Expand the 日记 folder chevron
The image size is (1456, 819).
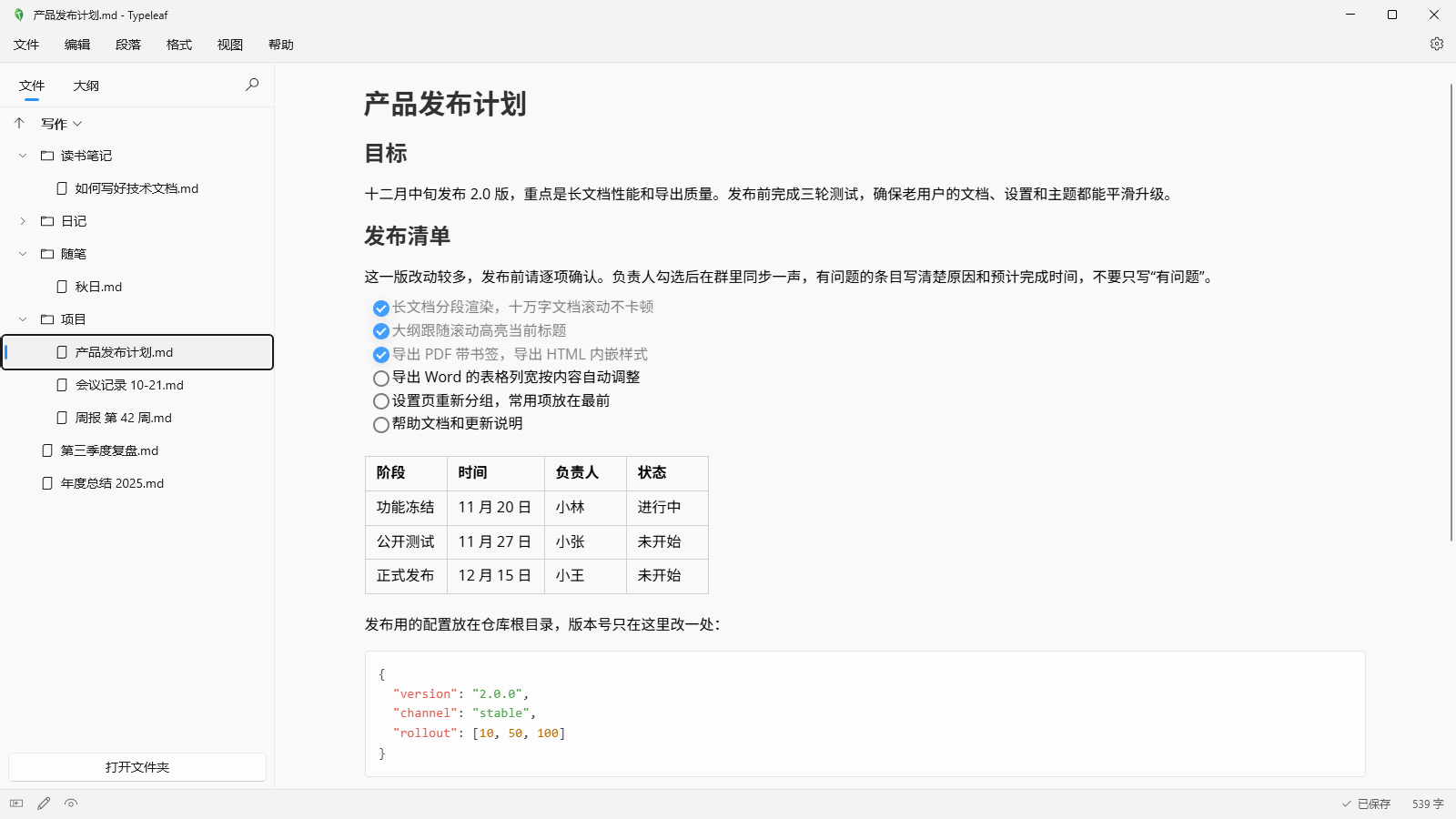tap(23, 221)
